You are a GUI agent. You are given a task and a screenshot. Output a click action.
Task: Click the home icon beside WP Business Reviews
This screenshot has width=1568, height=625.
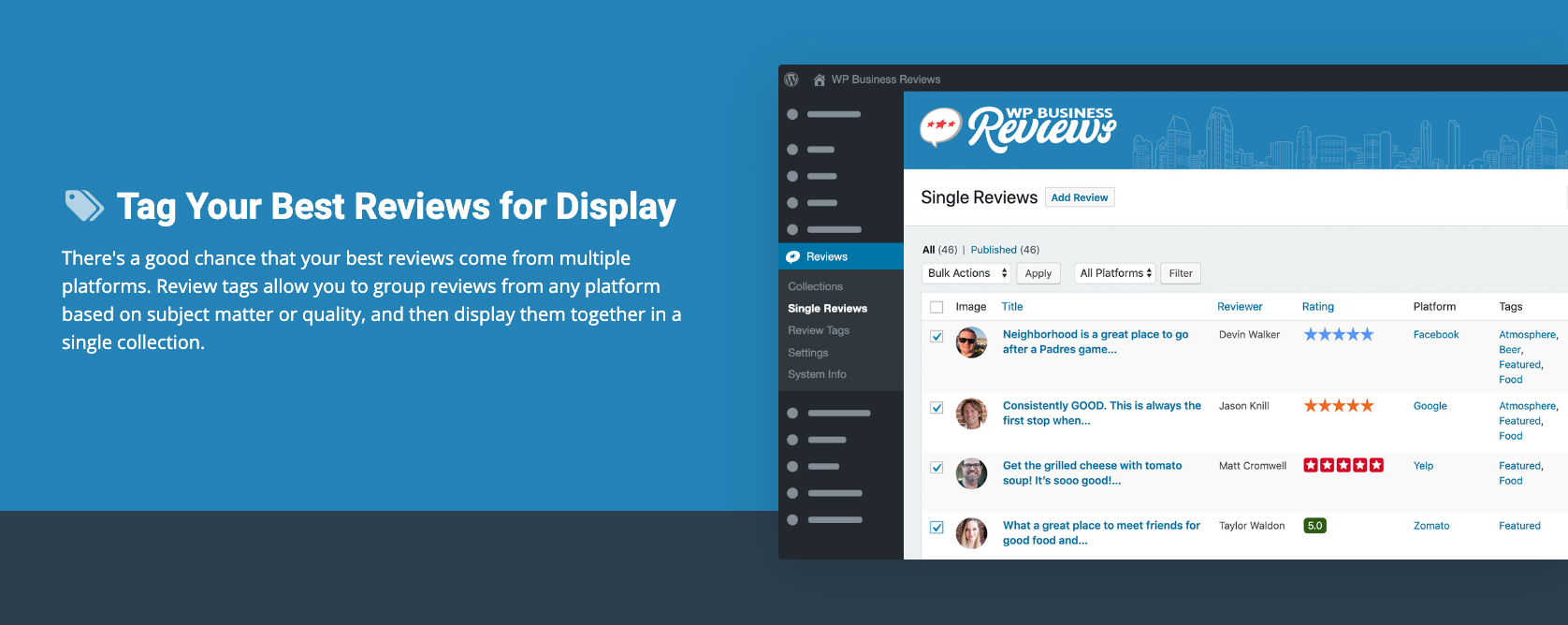point(820,80)
